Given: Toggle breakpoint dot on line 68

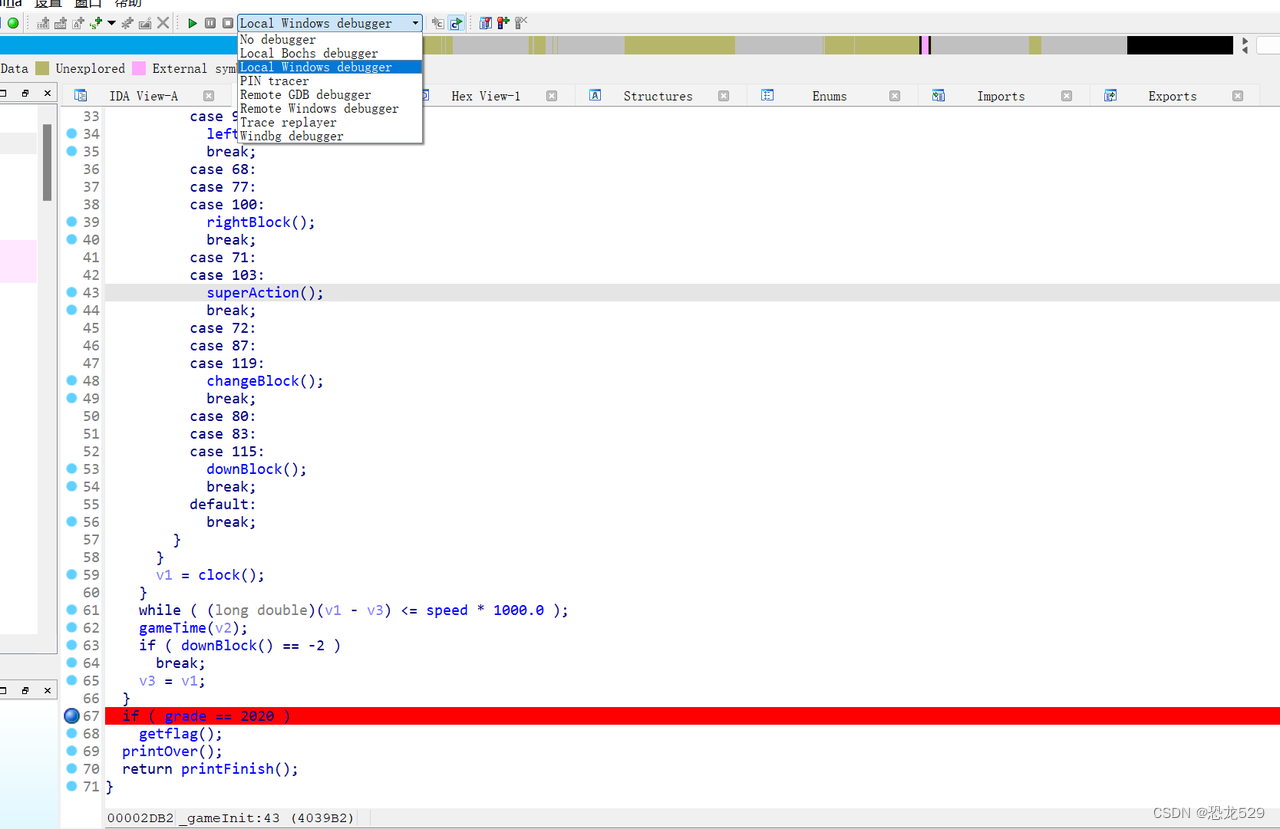Looking at the screenshot, I should click(71, 734).
